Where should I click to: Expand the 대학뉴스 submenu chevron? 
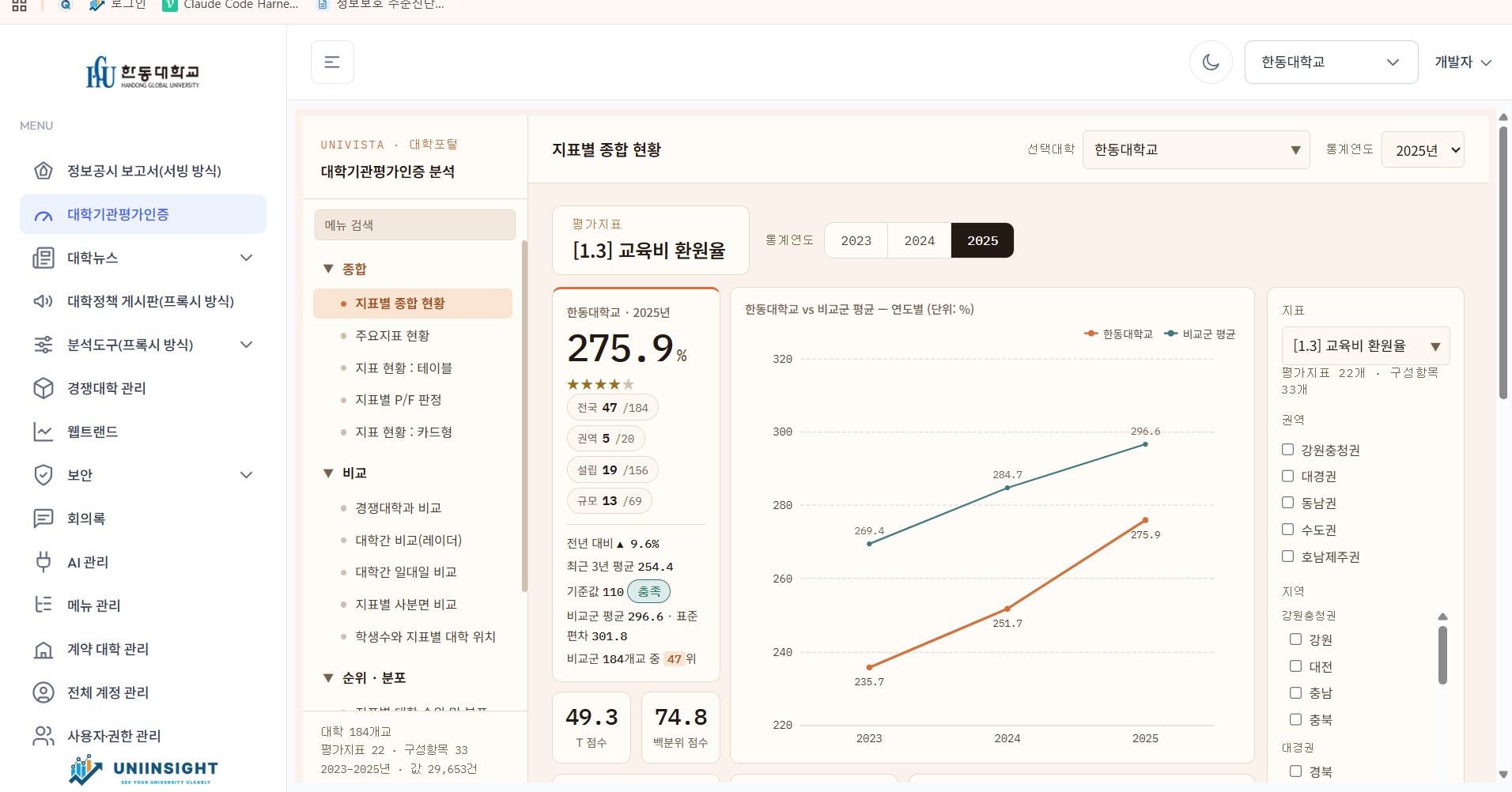(246, 258)
